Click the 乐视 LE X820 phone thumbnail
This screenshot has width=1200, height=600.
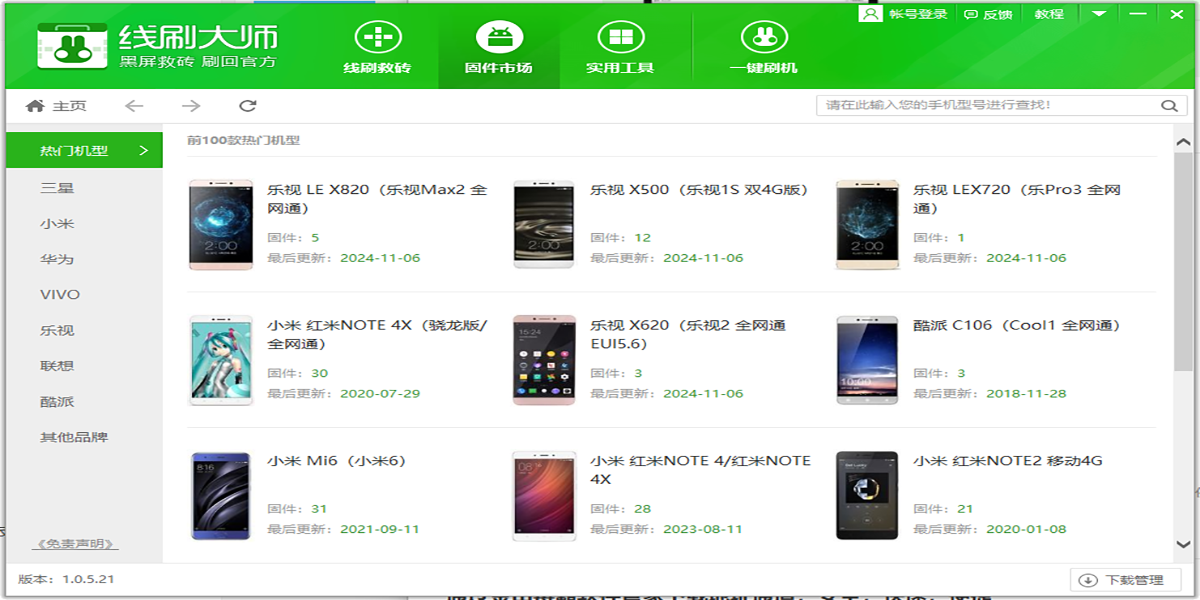221,225
